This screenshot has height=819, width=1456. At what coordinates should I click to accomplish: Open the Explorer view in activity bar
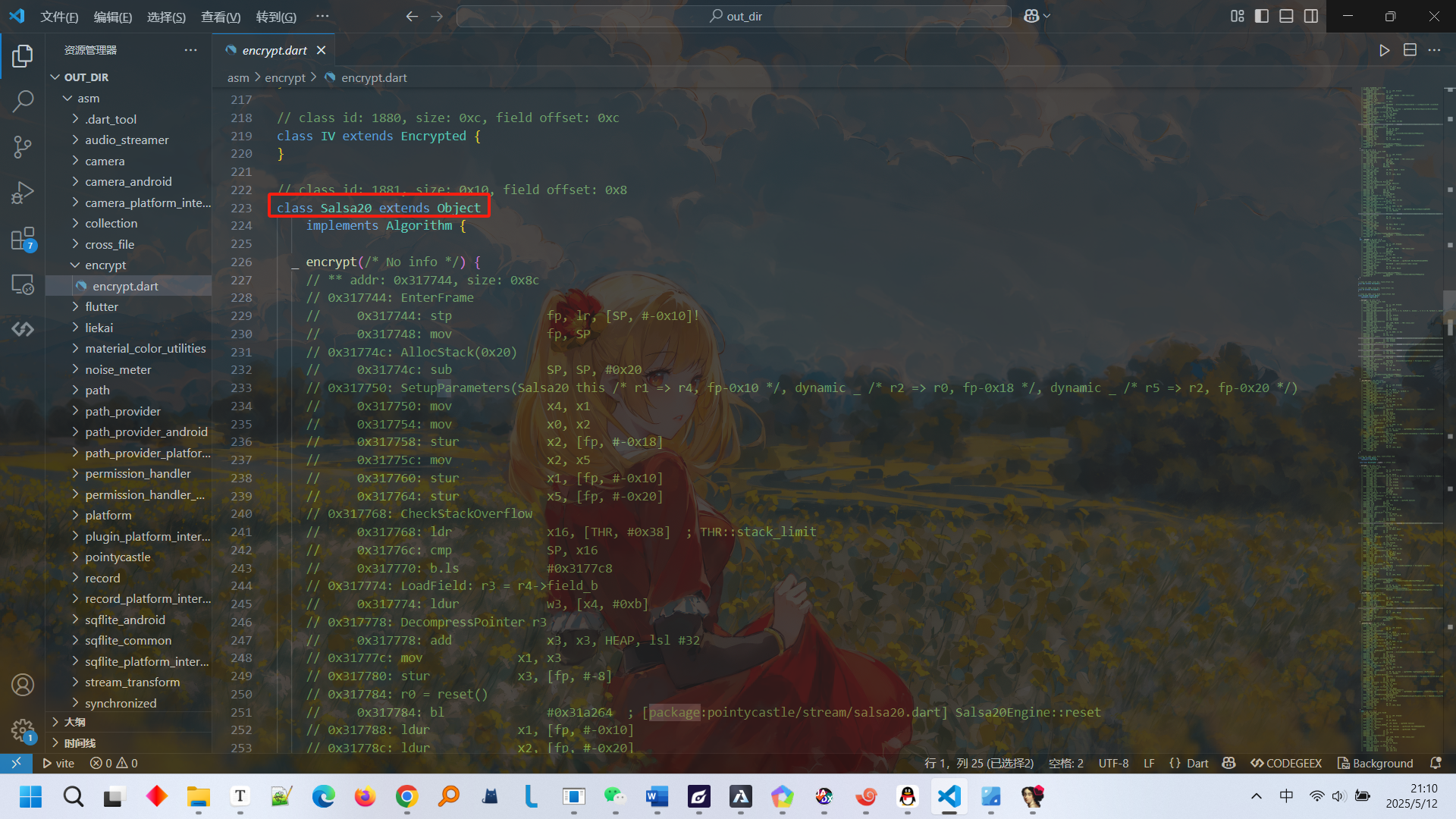tap(23, 55)
